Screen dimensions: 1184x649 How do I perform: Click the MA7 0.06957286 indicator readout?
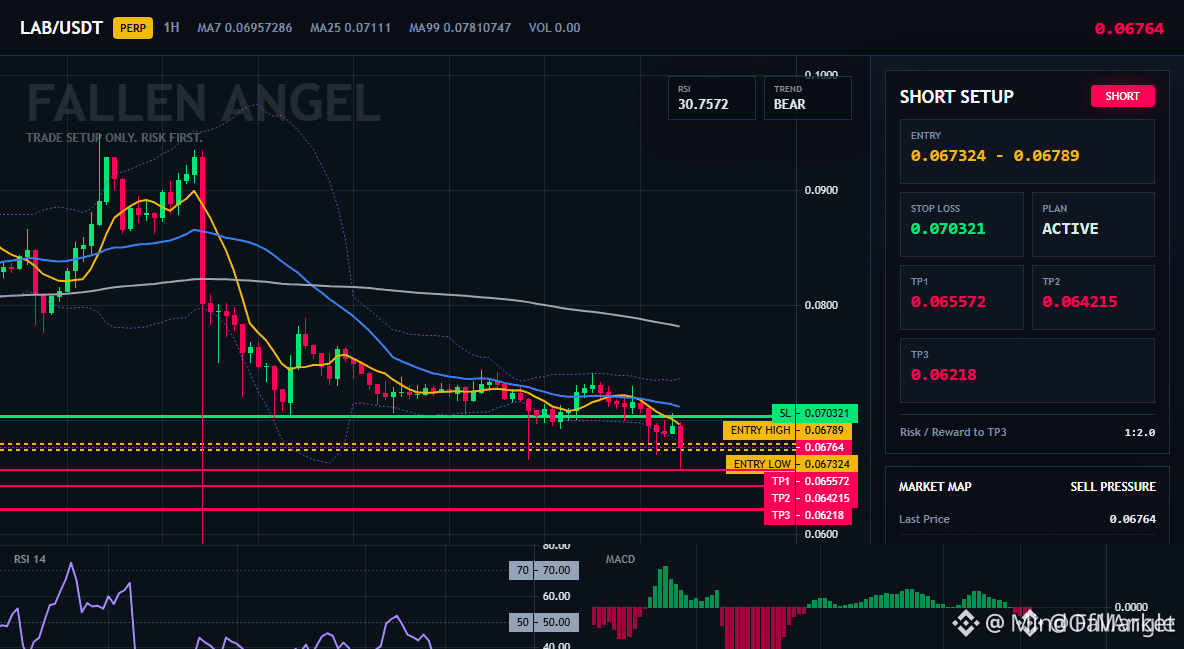click(245, 28)
